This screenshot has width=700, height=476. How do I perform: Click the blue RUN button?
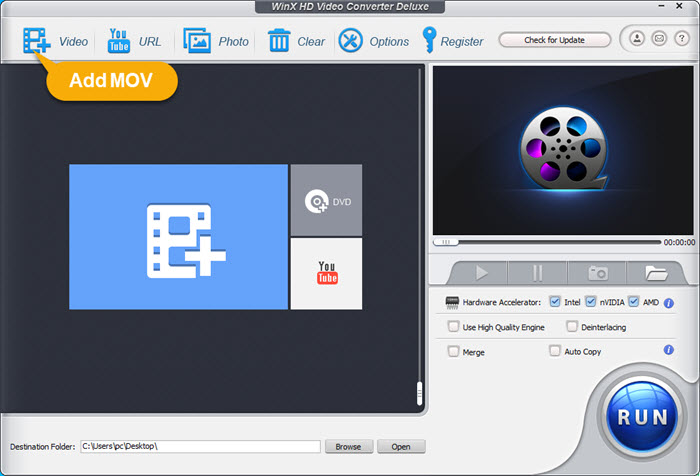tap(642, 417)
